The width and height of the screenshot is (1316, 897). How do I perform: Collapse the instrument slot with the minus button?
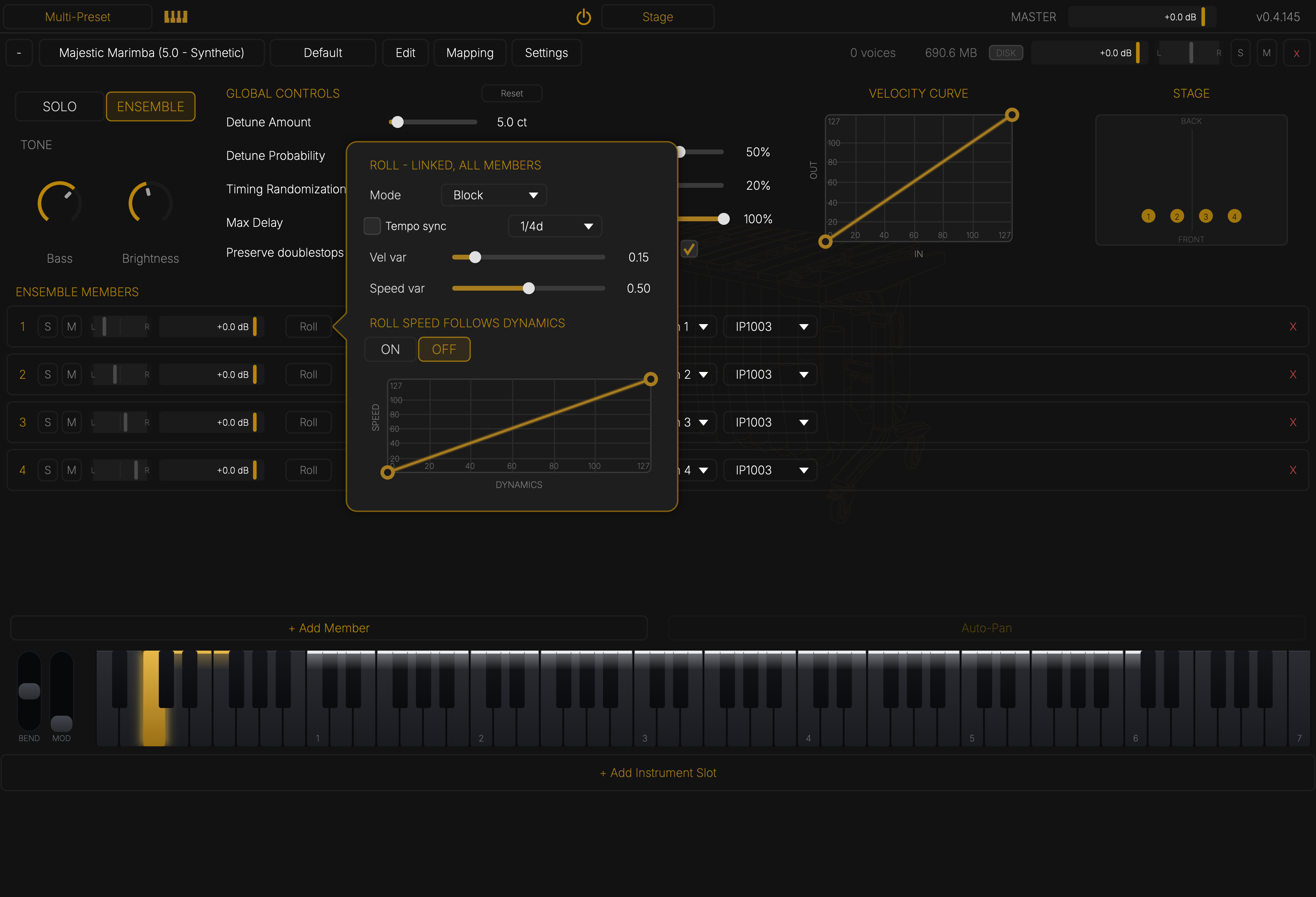(x=19, y=53)
